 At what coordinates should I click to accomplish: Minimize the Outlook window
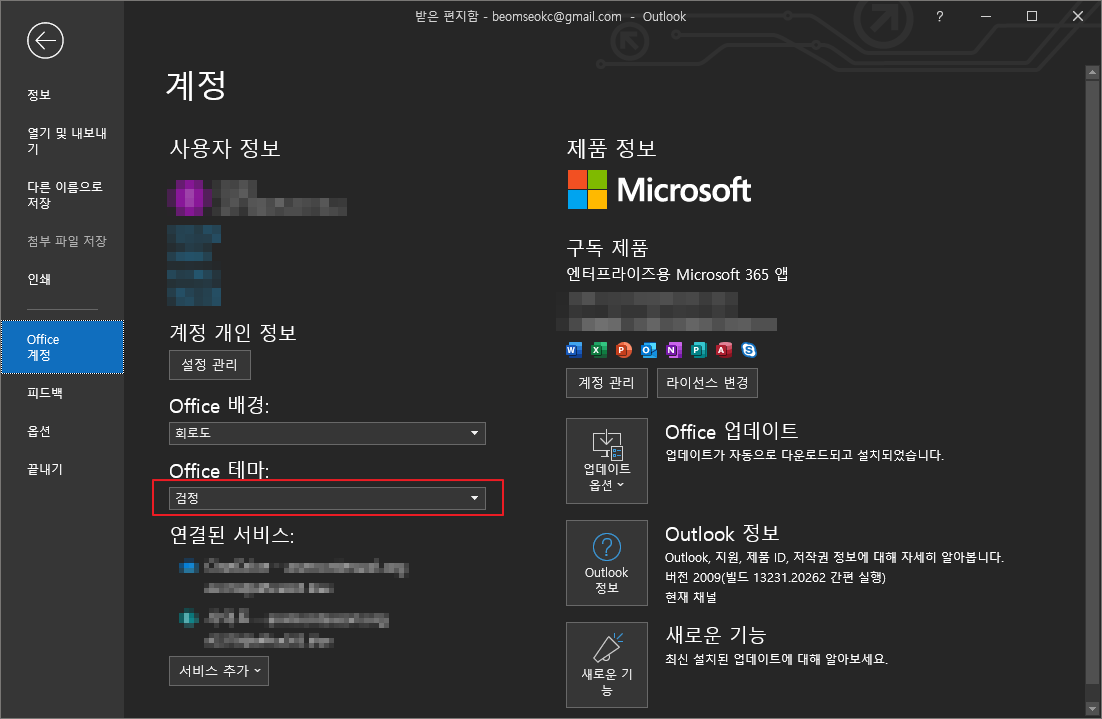(986, 16)
